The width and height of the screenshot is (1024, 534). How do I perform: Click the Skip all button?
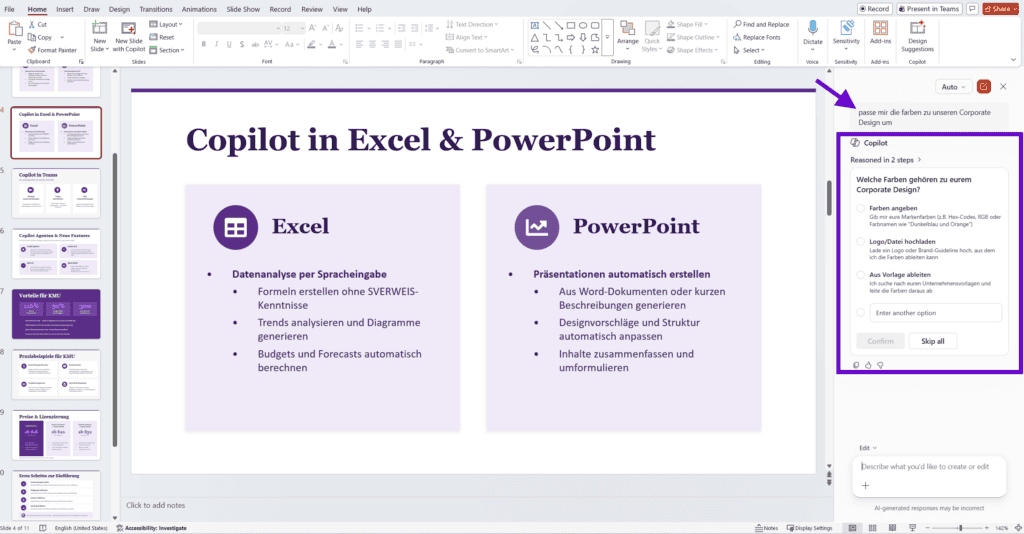coord(933,341)
